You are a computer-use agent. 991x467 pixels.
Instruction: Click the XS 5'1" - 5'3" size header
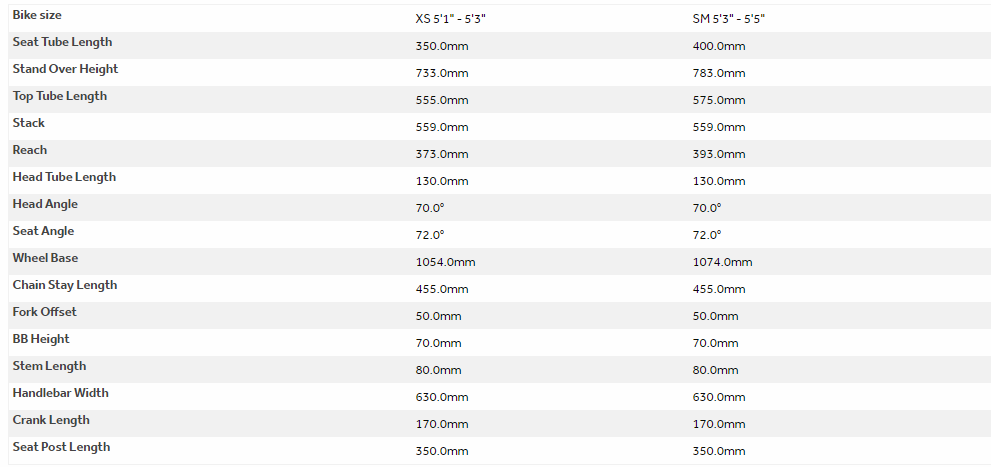456,19
